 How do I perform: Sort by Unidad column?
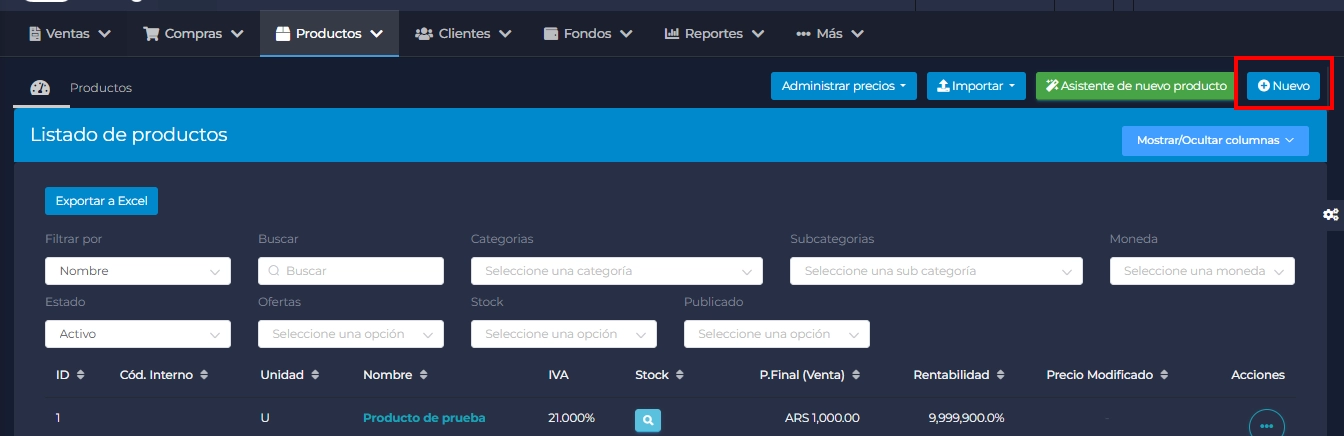(x=315, y=375)
